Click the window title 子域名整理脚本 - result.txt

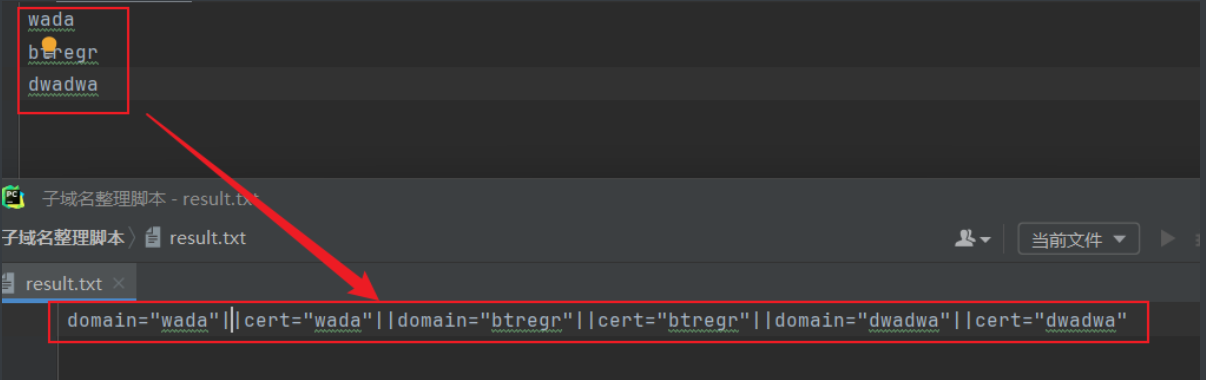point(150,198)
